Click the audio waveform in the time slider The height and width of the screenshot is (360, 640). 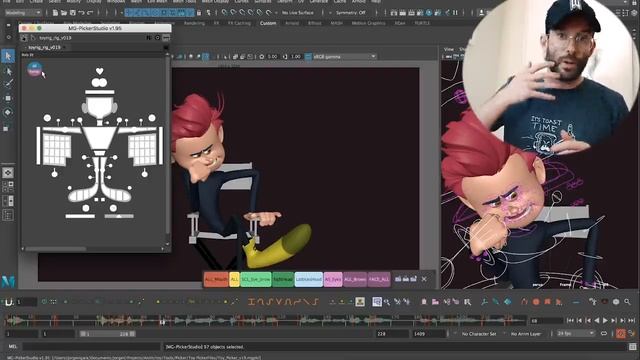pos(264,321)
